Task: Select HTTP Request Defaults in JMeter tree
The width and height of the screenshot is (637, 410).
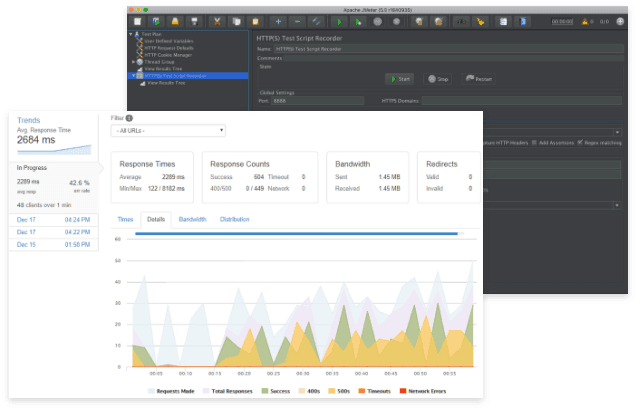Action: point(169,48)
